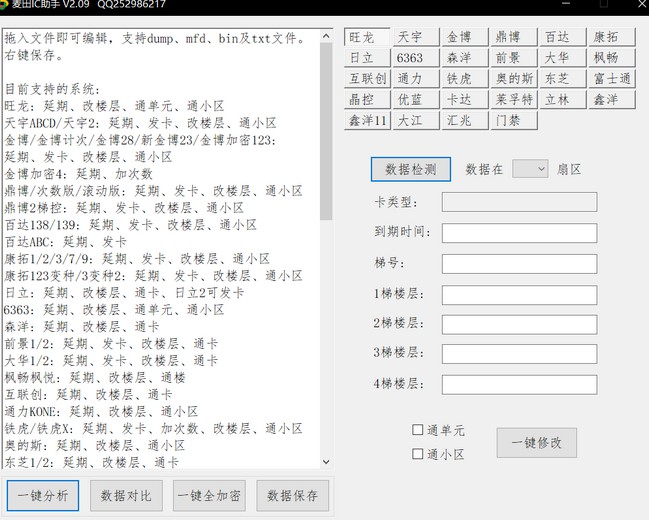The width and height of the screenshot is (649, 520).
Task: Select the 前景 button
Action: [514, 58]
